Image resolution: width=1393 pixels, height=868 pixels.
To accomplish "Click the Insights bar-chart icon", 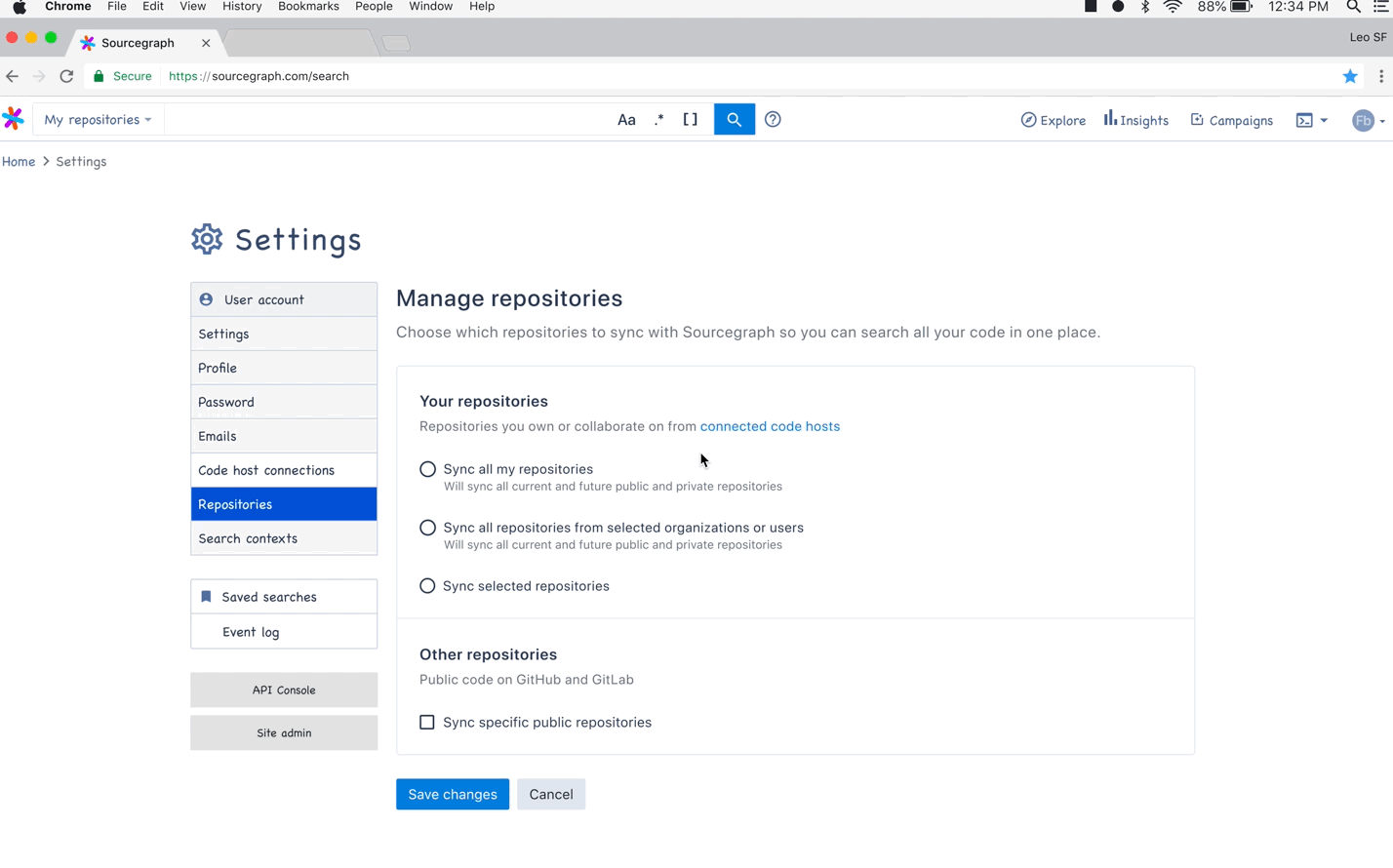I will coord(1110,118).
